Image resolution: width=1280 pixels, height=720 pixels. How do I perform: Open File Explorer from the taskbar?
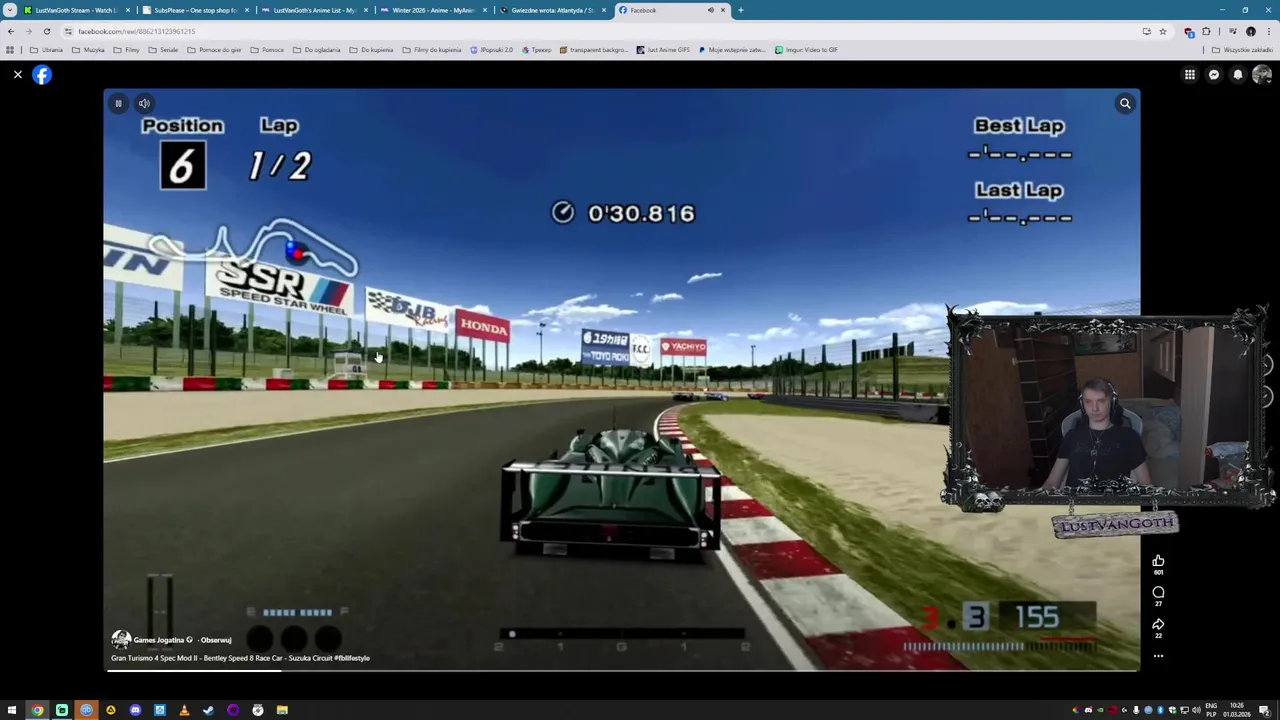pyautogui.click(x=282, y=710)
